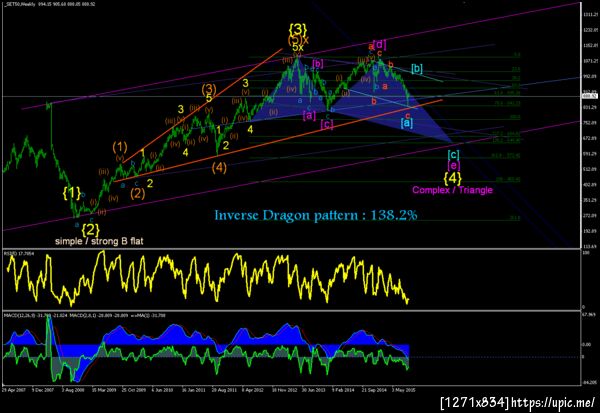Image resolution: width=600 pixels, height=413 pixels.
Task: Select the yellow {2} wave label
Action: click(90, 230)
